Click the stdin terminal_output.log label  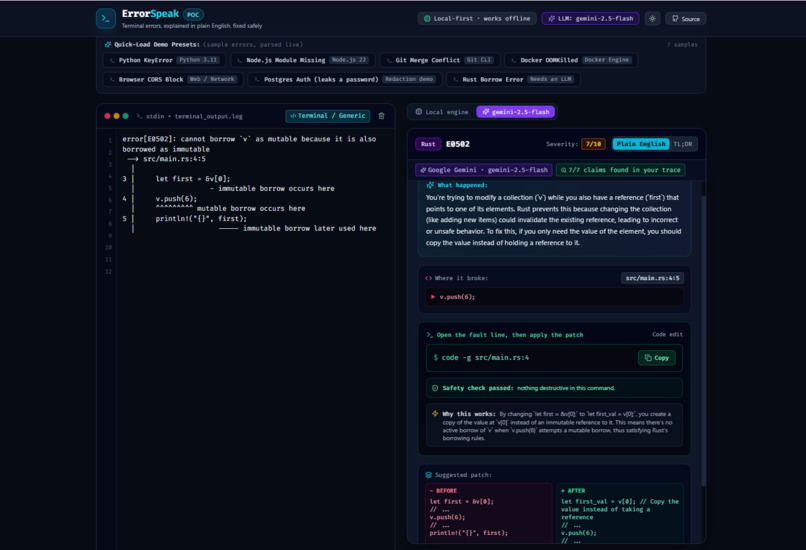click(x=194, y=116)
